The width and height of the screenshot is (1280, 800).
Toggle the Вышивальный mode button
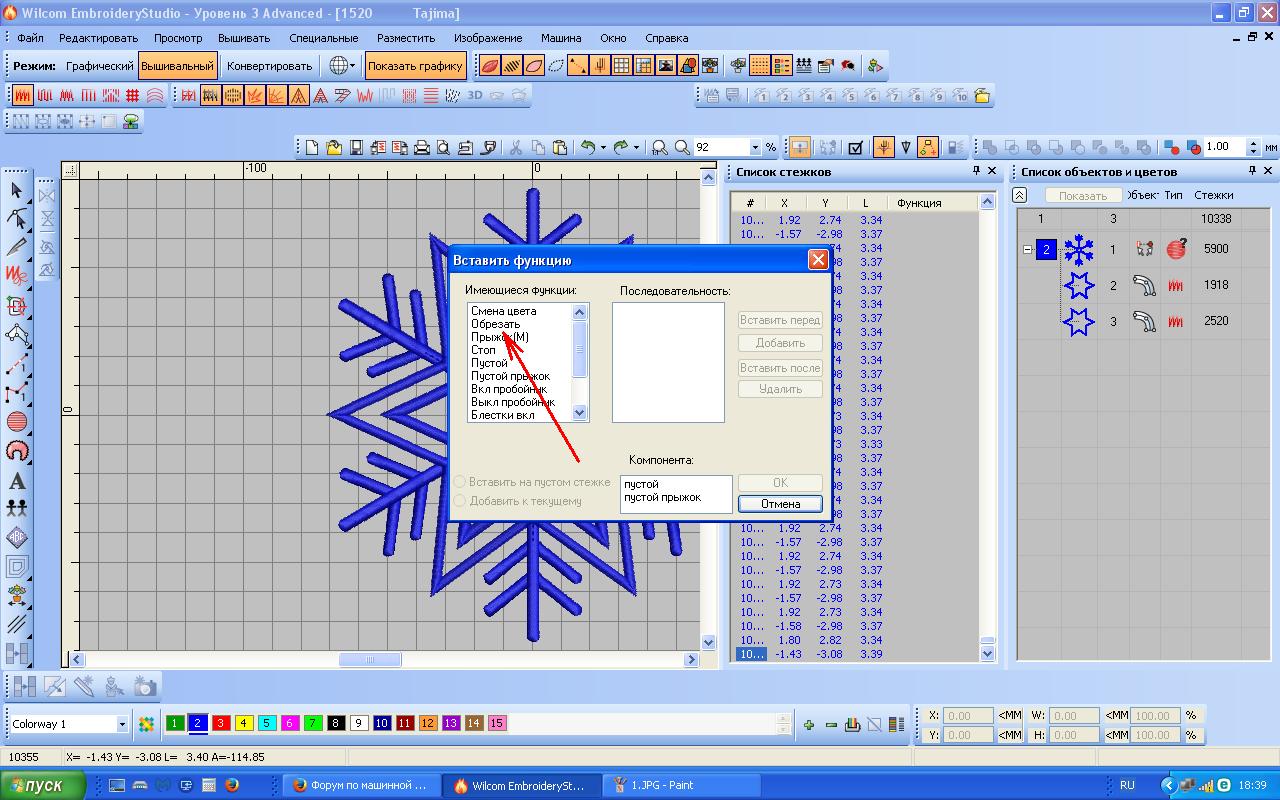pyautogui.click(x=177, y=66)
